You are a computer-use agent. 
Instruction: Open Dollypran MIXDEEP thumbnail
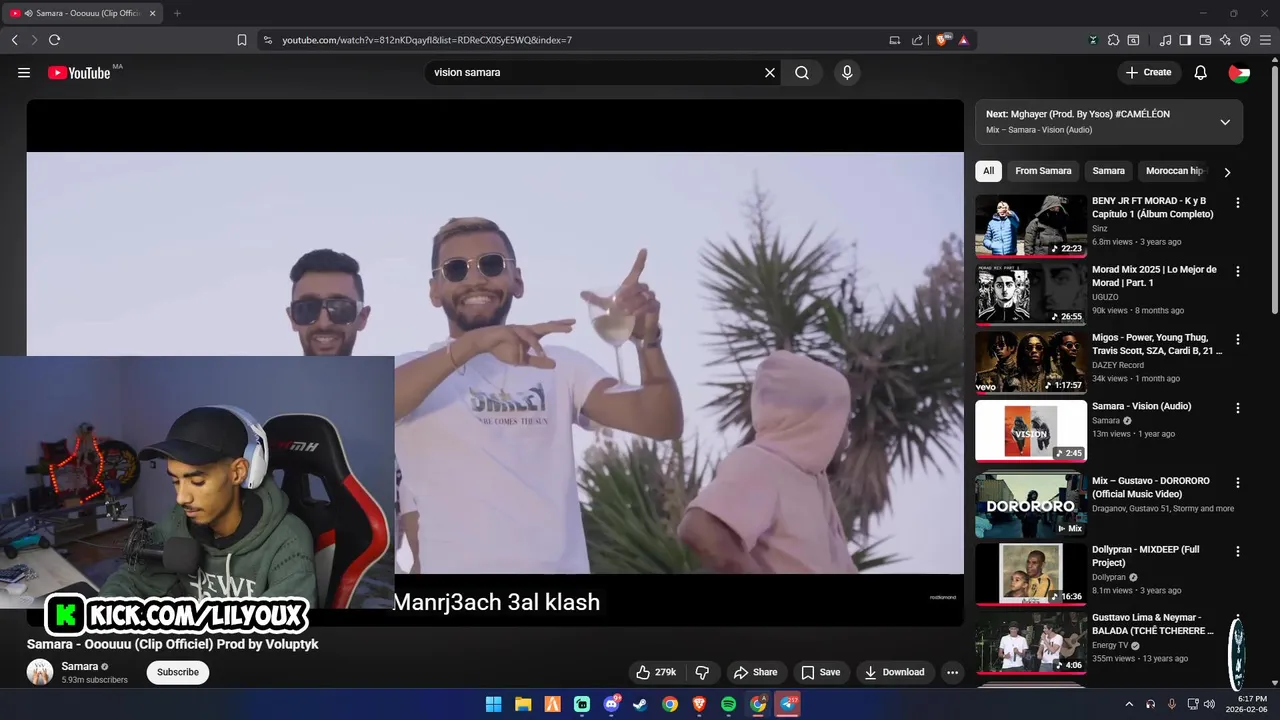pos(1031,575)
